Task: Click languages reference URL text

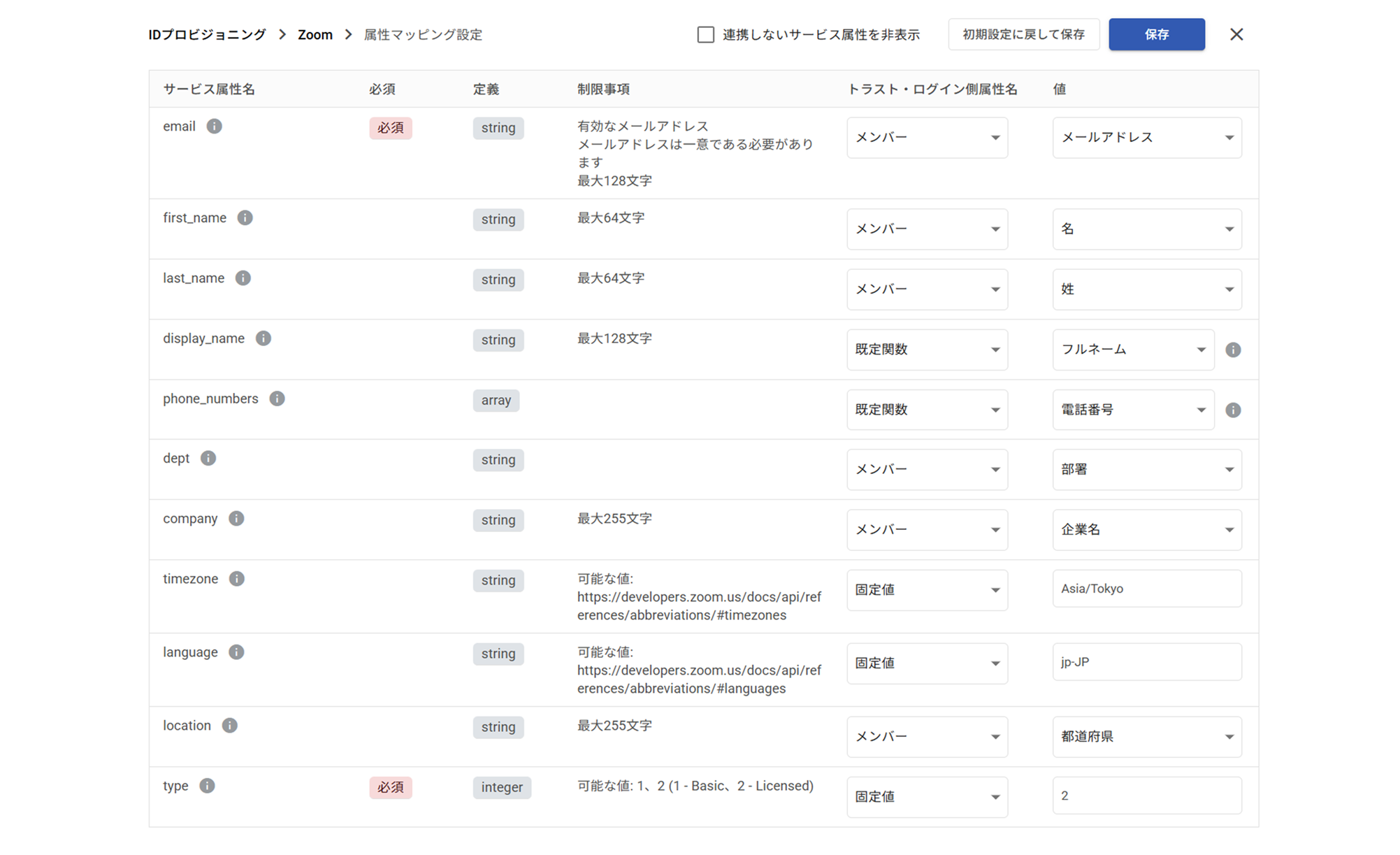Action: pyautogui.click(x=699, y=680)
